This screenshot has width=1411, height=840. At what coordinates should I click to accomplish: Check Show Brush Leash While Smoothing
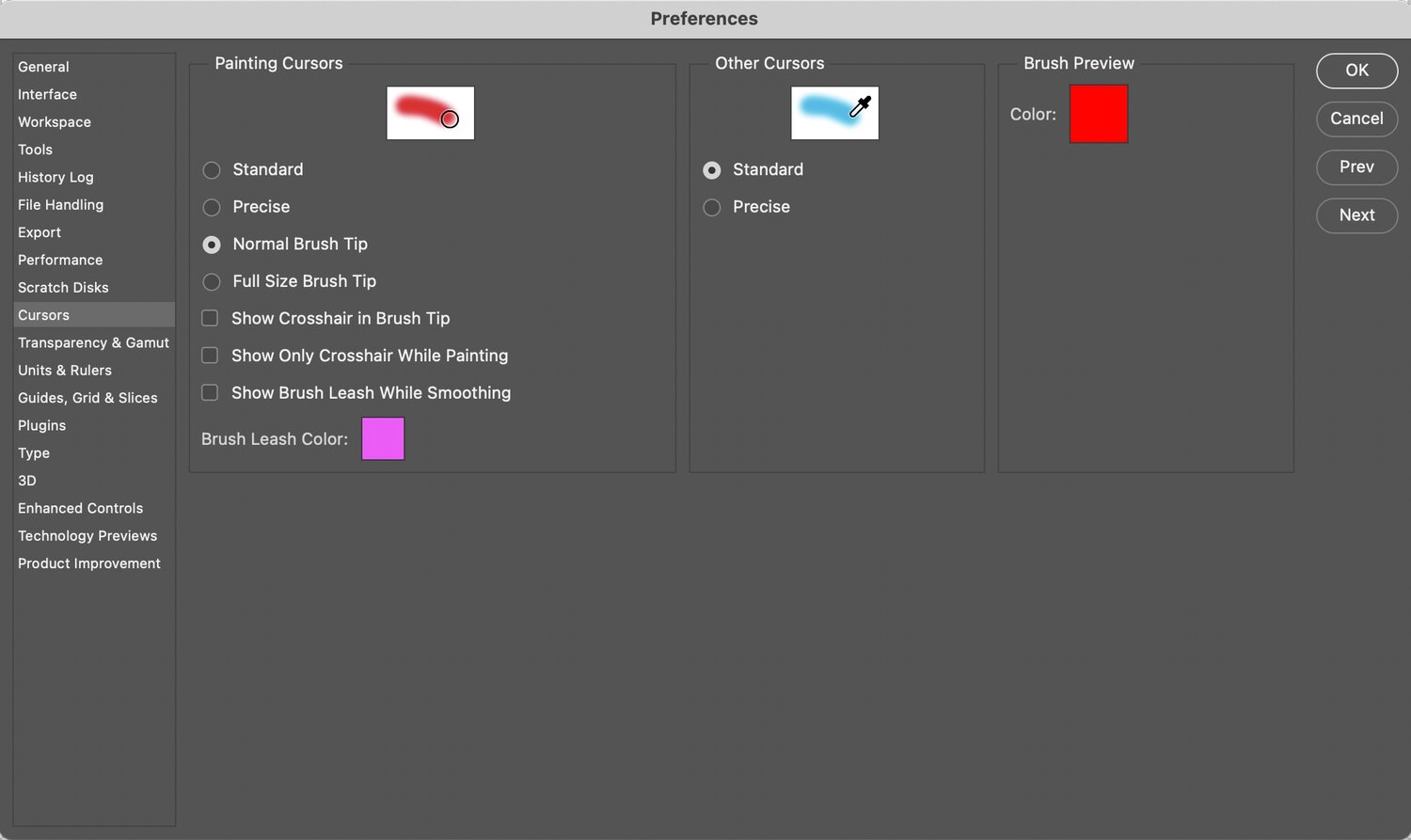tap(211, 393)
